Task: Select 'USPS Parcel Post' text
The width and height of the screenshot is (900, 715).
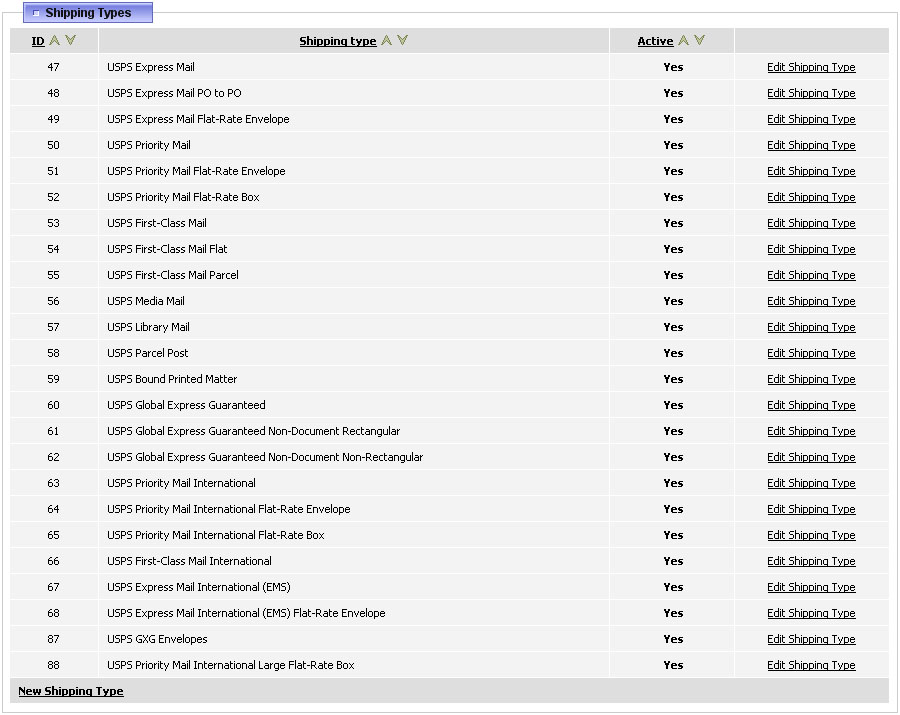Action: [148, 353]
